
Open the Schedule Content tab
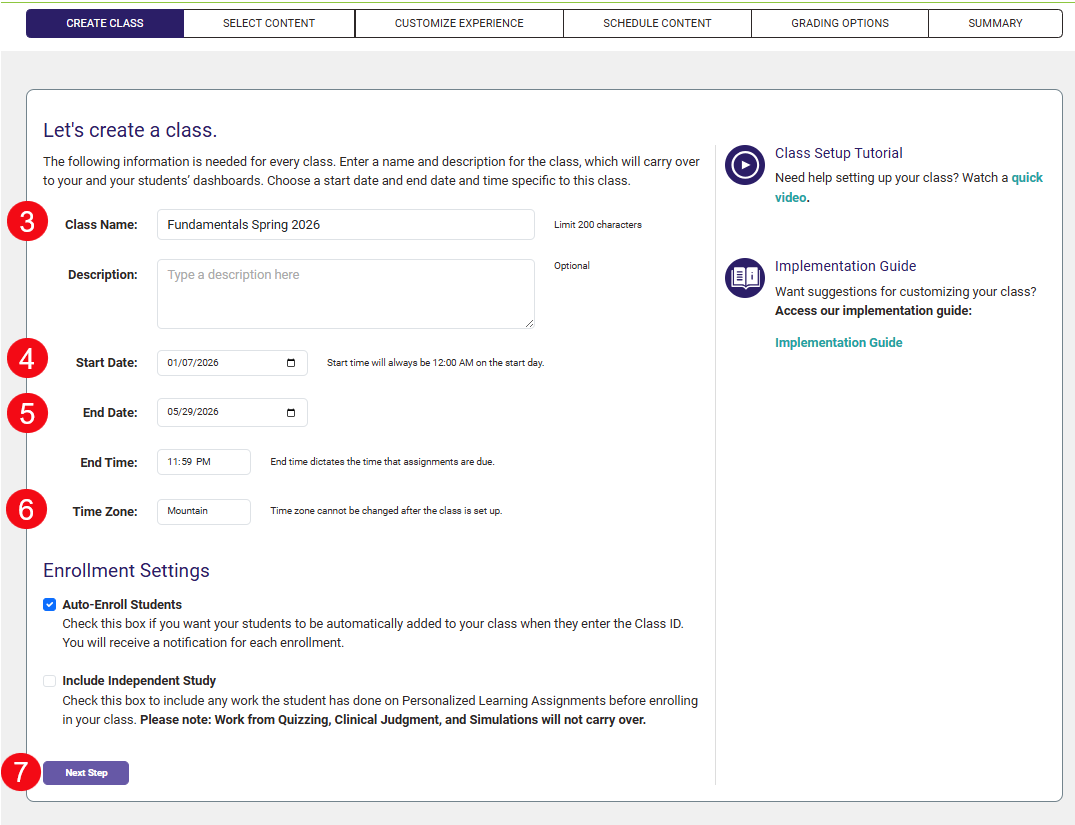click(657, 22)
